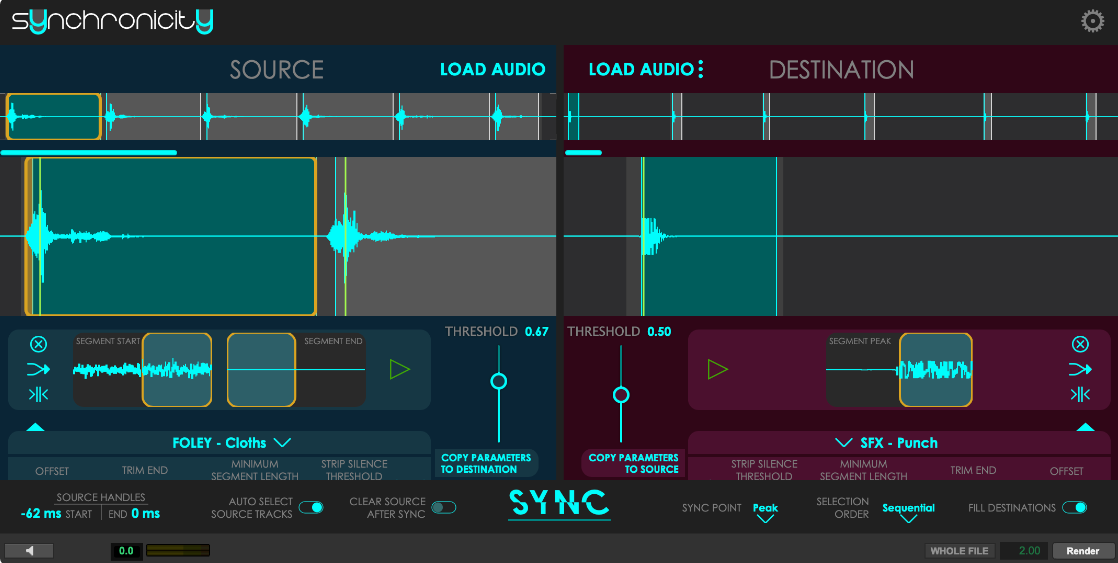The image size is (1118, 563).
Task: Open the Selection Order Sequential dropdown
Action: [x=908, y=512]
